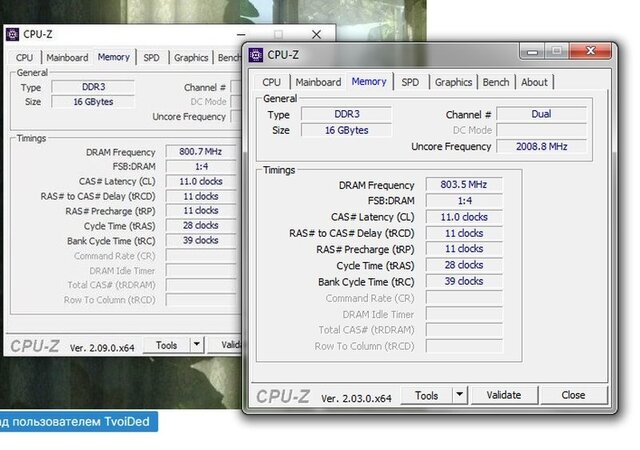This screenshot has width=640, height=450.
Task: Go to the Bench tab in the front window
Action: point(495,82)
